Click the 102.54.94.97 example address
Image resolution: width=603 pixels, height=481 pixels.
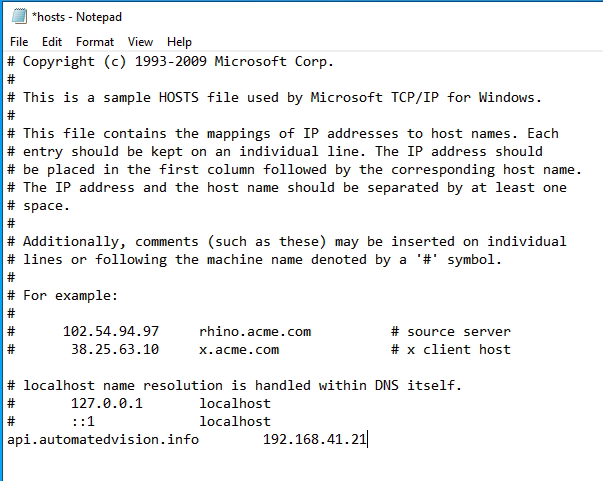[x=111, y=331]
